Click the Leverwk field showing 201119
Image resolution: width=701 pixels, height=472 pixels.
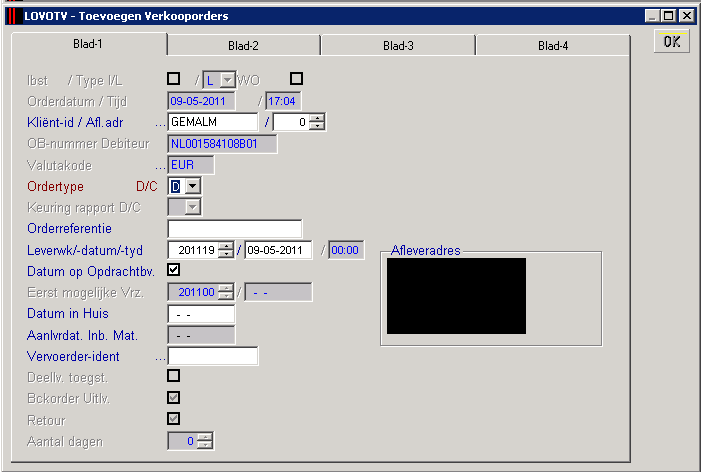click(193, 250)
